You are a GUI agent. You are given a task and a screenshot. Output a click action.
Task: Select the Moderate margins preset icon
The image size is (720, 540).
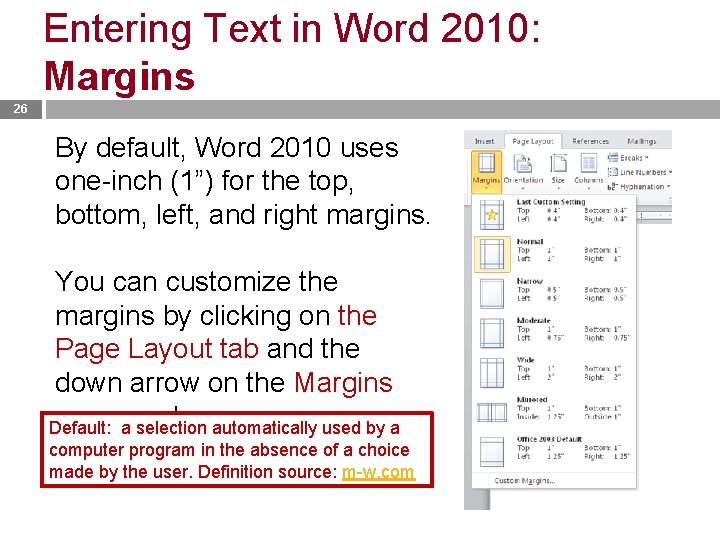click(x=492, y=333)
